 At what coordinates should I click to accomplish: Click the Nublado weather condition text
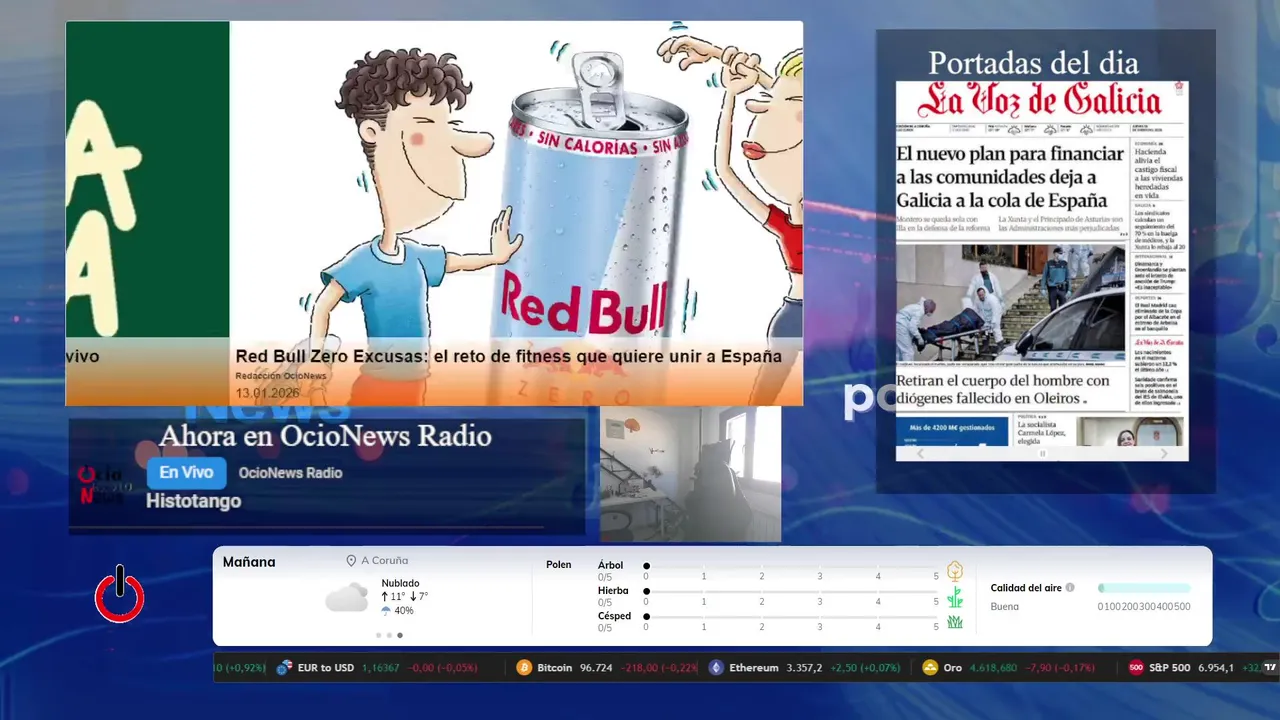click(400, 583)
